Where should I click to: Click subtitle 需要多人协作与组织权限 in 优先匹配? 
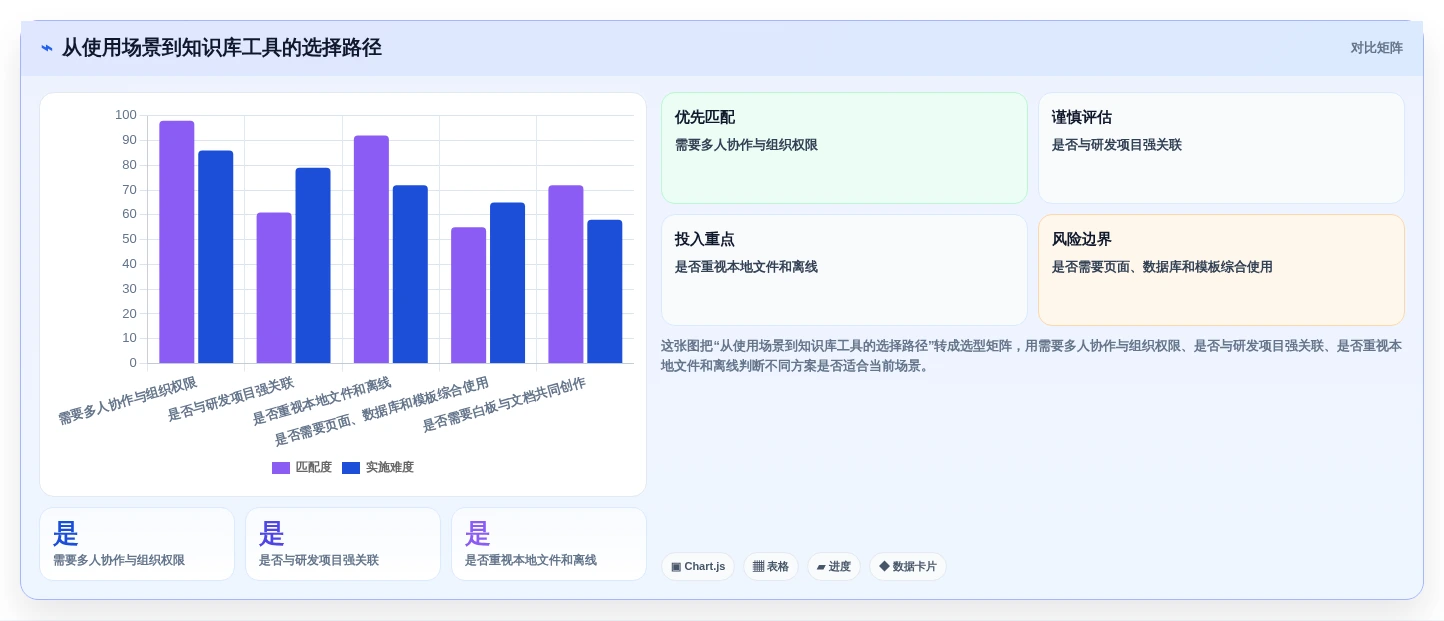click(x=746, y=145)
